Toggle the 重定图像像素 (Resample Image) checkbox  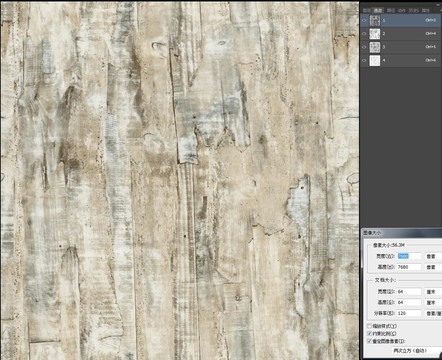(x=369, y=341)
